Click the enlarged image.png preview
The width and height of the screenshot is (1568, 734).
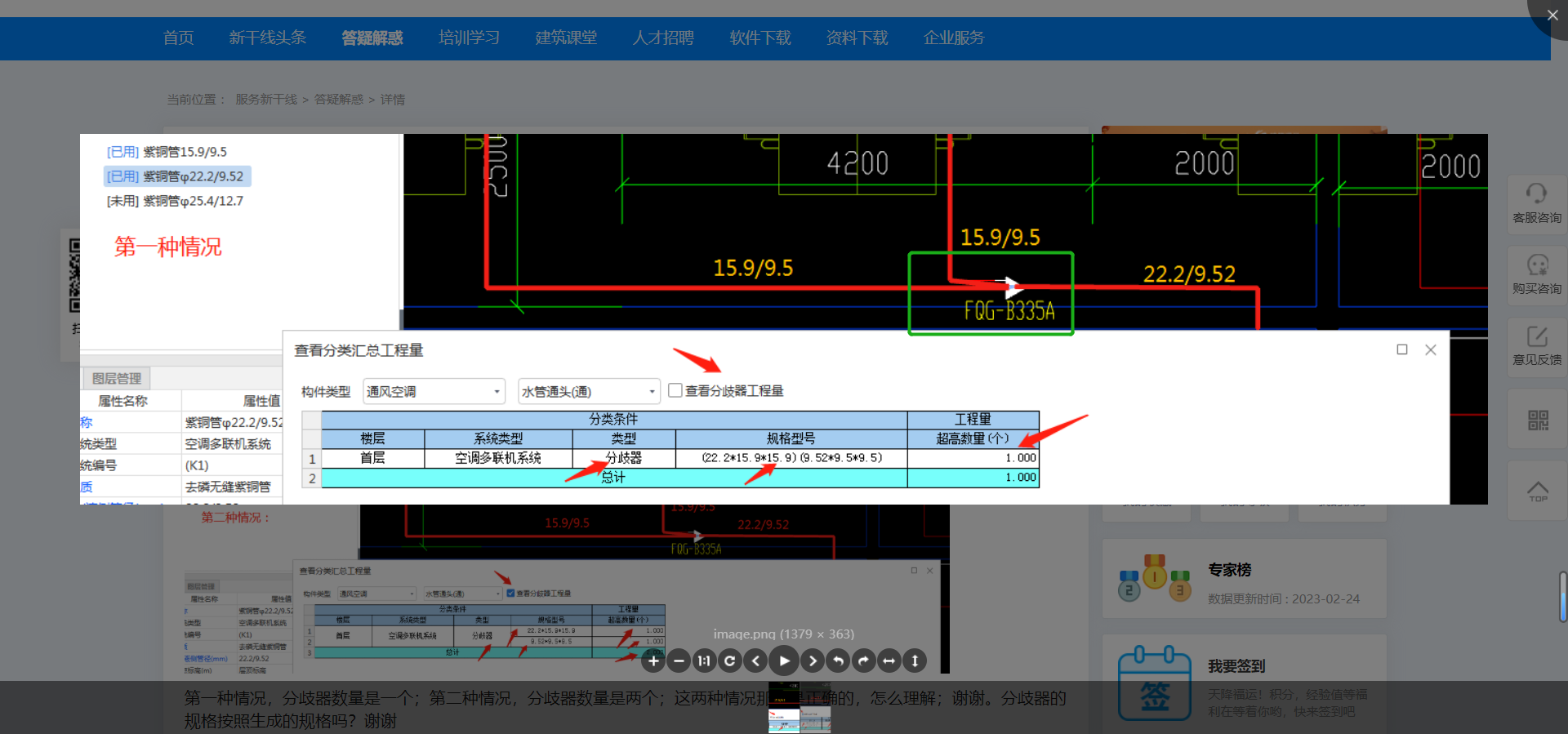(784, 319)
